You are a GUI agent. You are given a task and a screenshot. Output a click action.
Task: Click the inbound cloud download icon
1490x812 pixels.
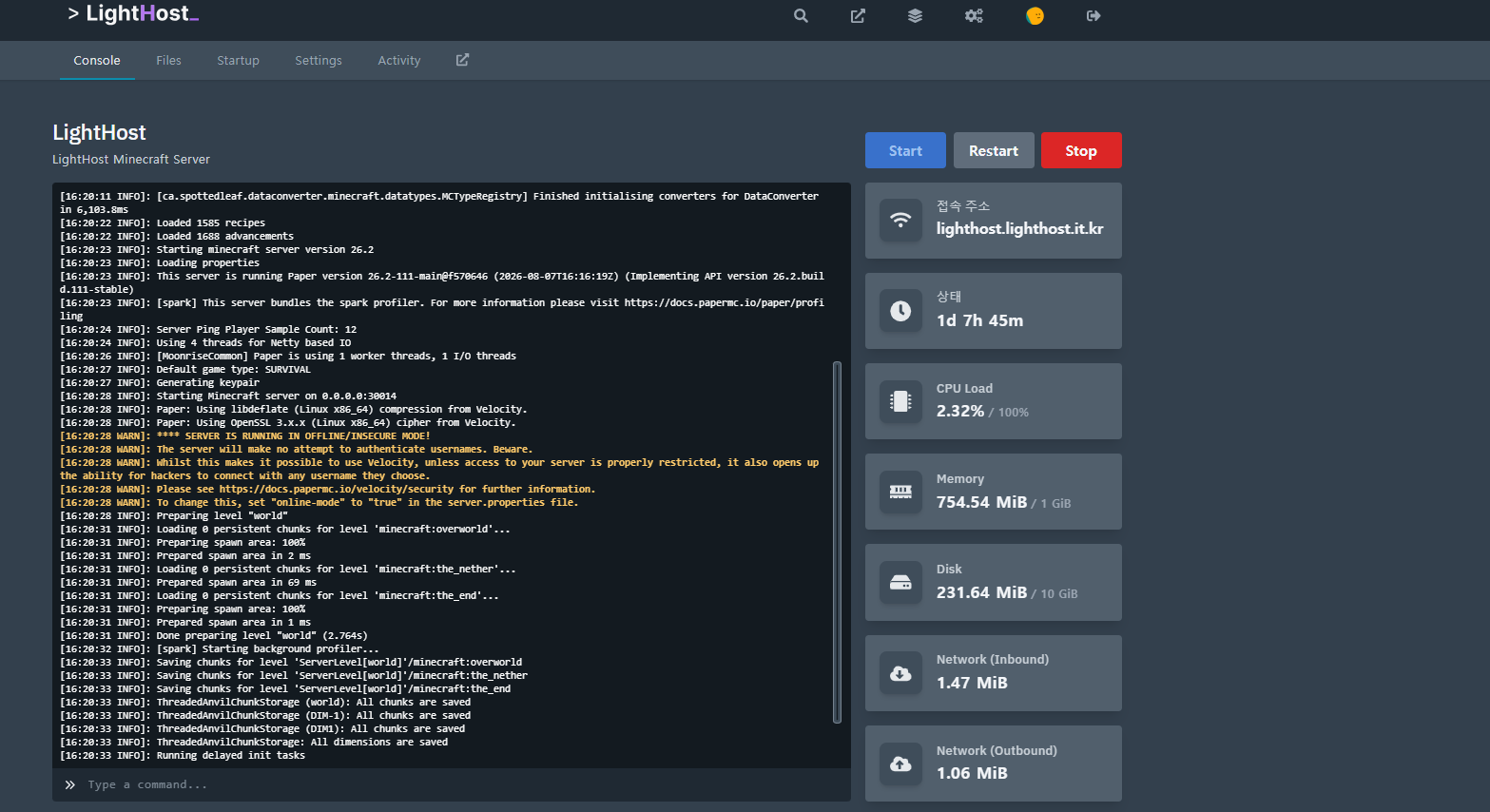[x=900, y=673]
